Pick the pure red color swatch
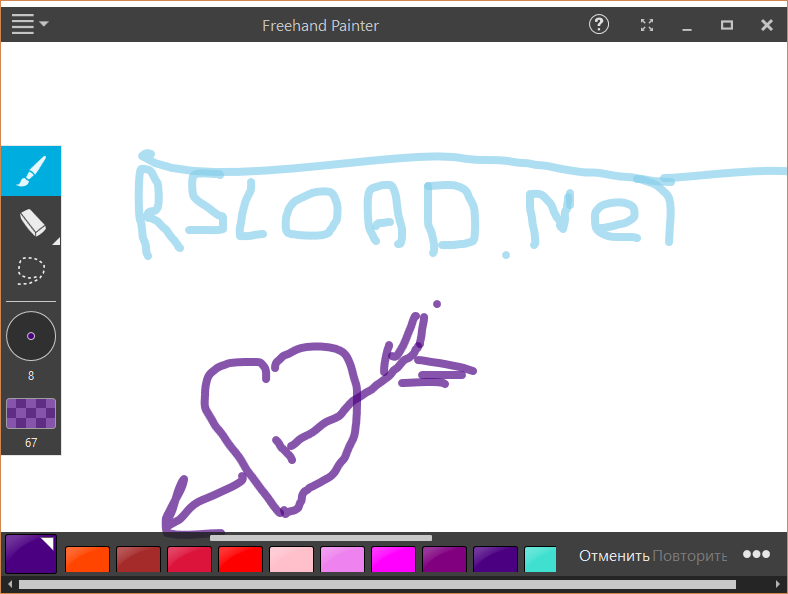Screen dimensions: 788x594 [240, 559]
